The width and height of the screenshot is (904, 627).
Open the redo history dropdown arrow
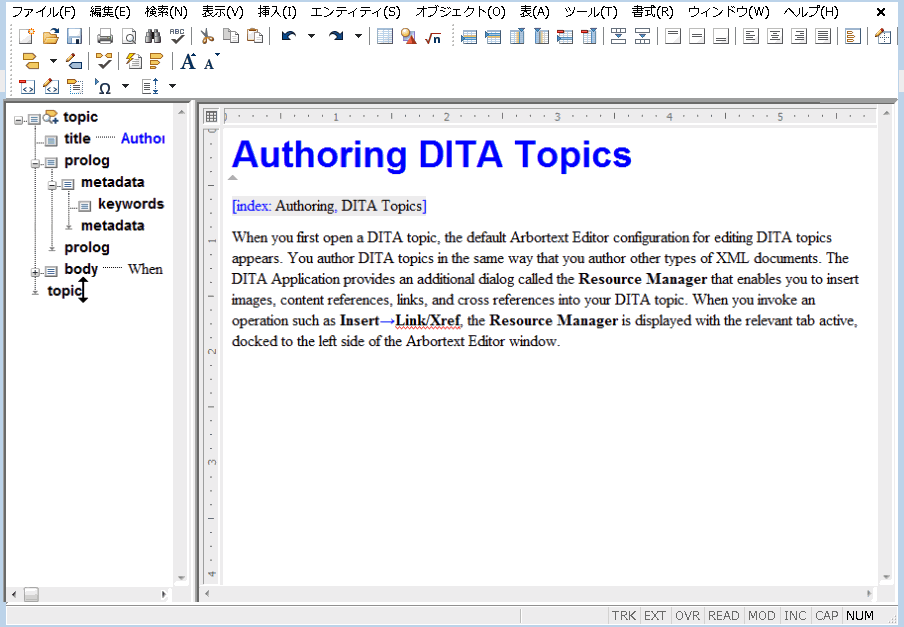[358, 36]
